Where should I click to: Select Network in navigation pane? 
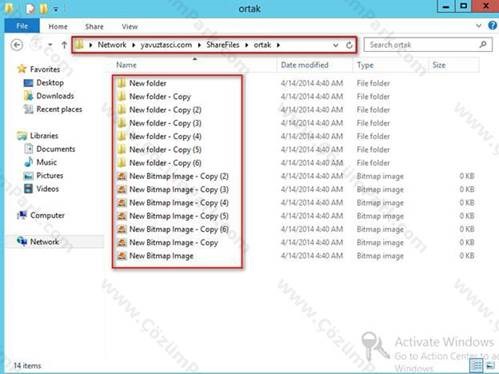click(44, 242)
